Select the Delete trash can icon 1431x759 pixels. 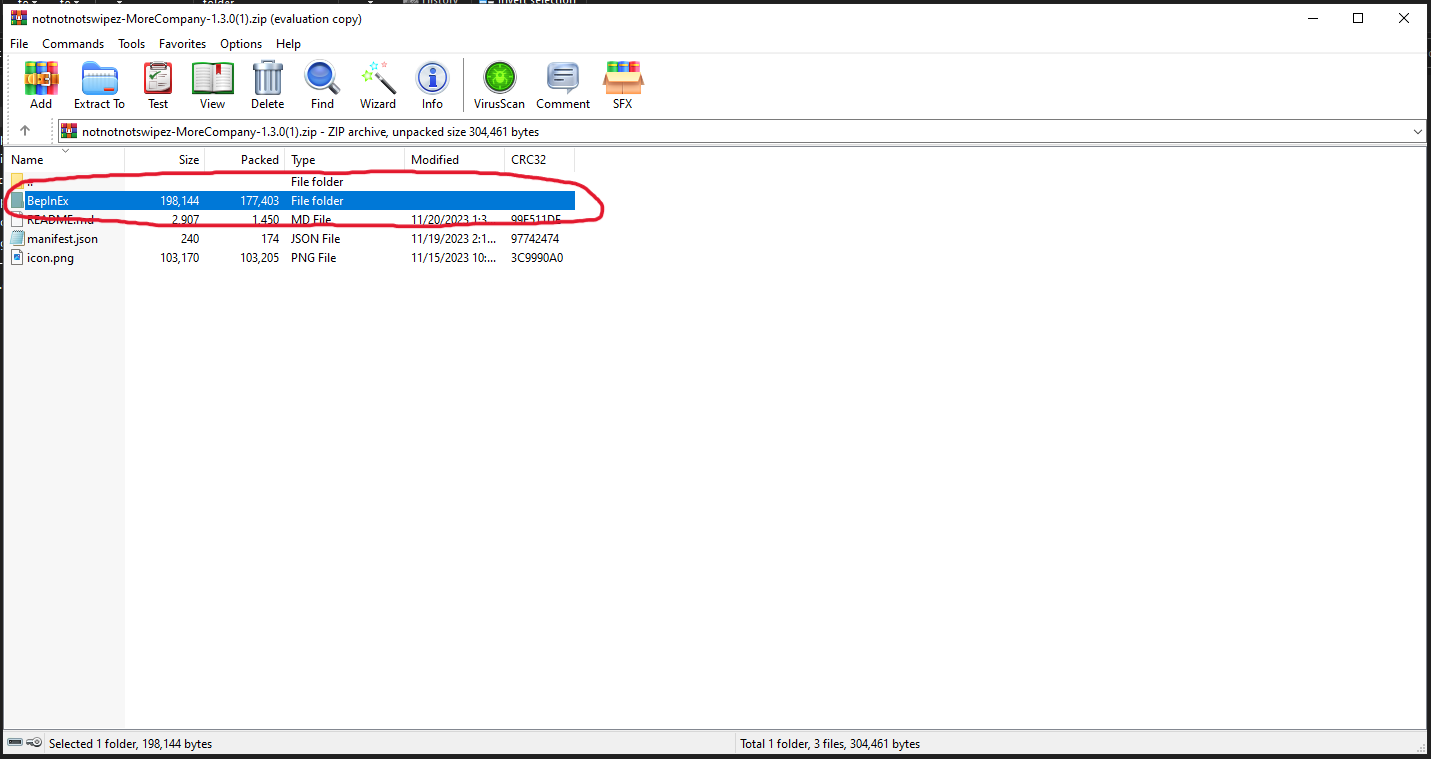267,85
